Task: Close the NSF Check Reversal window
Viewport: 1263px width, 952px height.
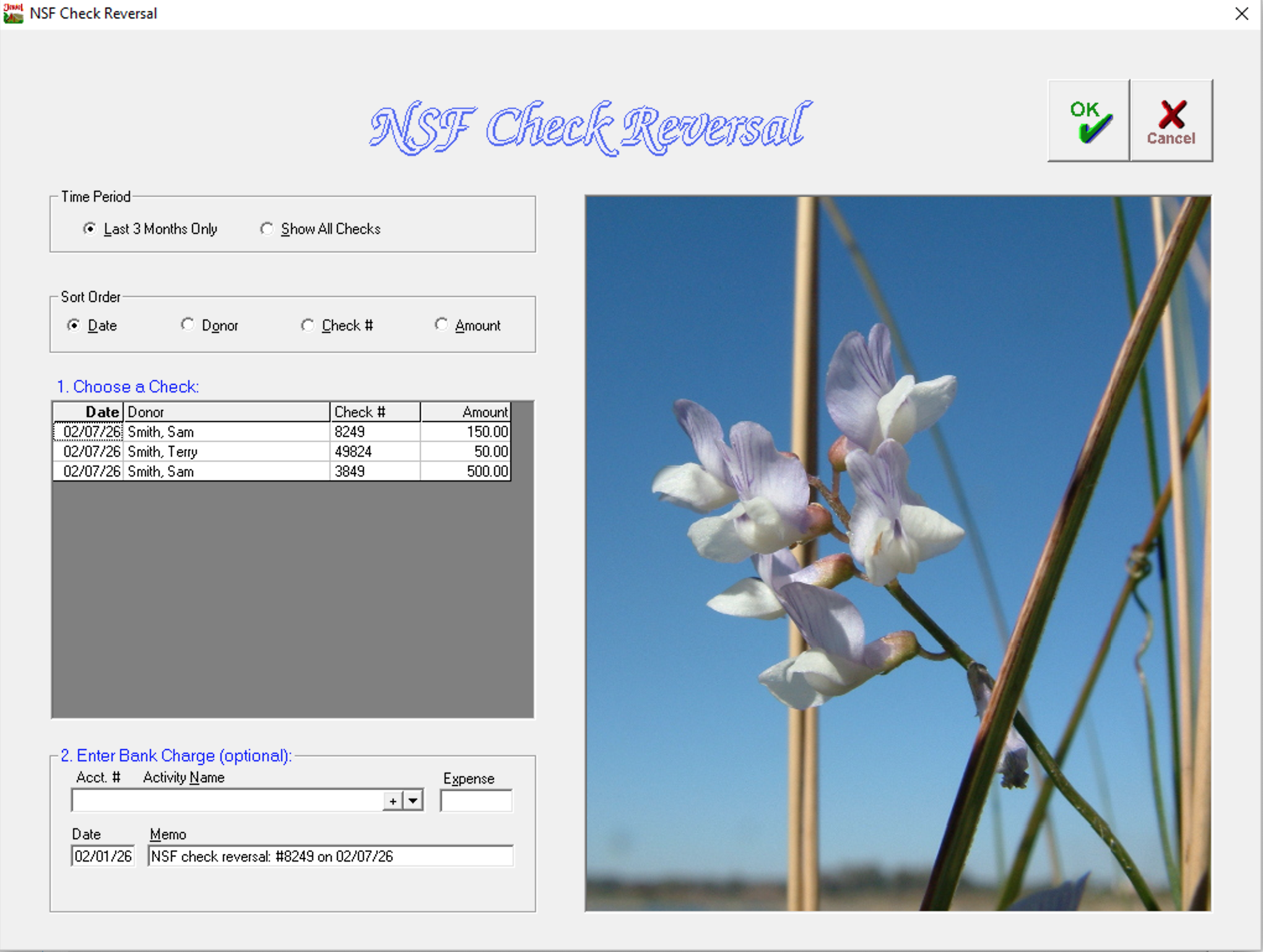Action: (1241, 14)
